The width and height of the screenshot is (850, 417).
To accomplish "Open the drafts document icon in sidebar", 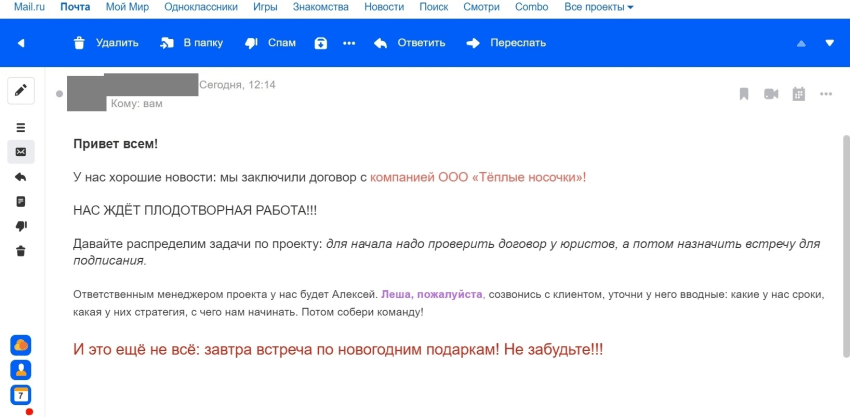I will coord(21,202).
